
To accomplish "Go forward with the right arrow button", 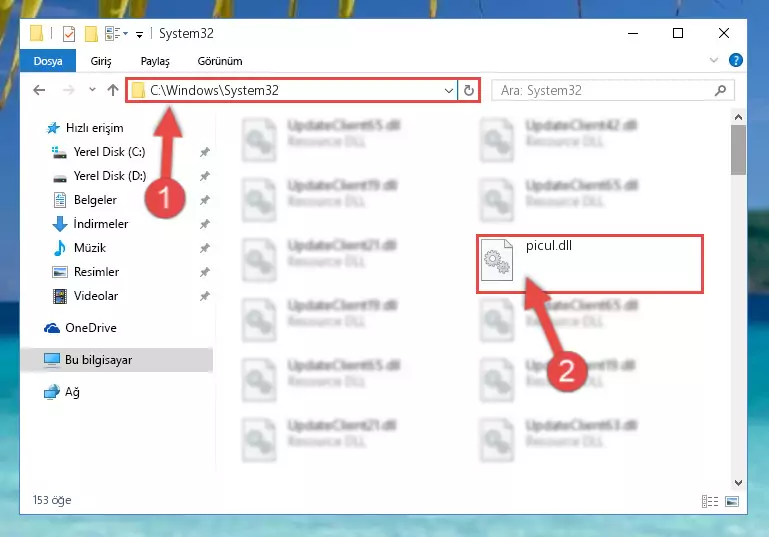I will 69,90.
